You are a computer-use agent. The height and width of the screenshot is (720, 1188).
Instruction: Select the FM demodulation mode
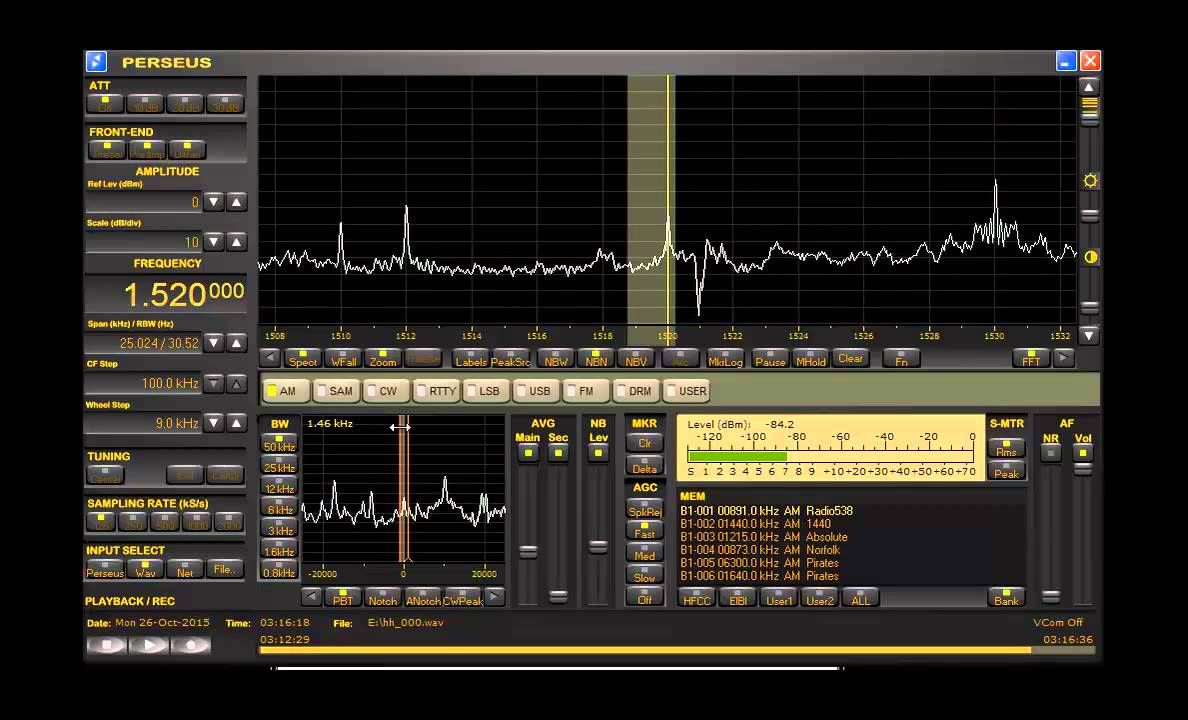coord(586,391)
